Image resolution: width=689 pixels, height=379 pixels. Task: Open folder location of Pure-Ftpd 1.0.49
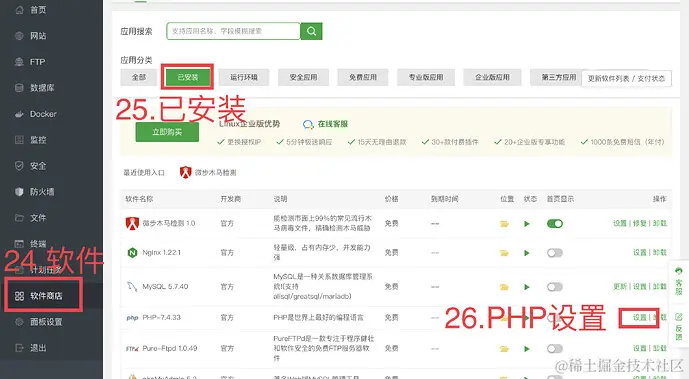click(504, 349)
